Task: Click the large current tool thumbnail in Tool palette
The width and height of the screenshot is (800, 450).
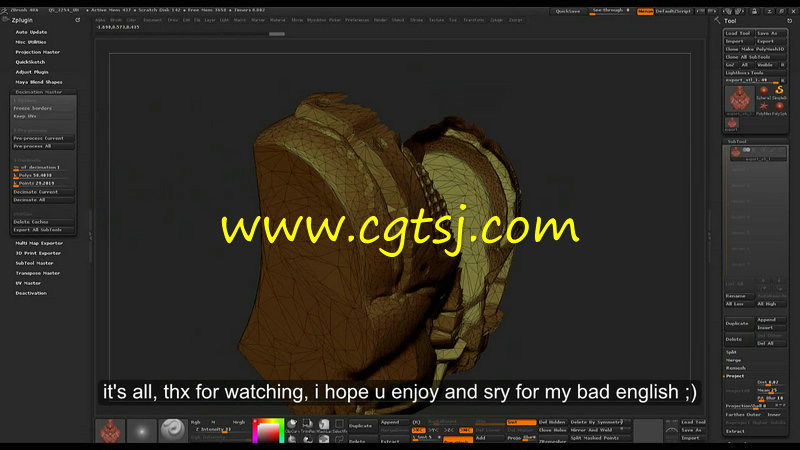Action: 739,99
